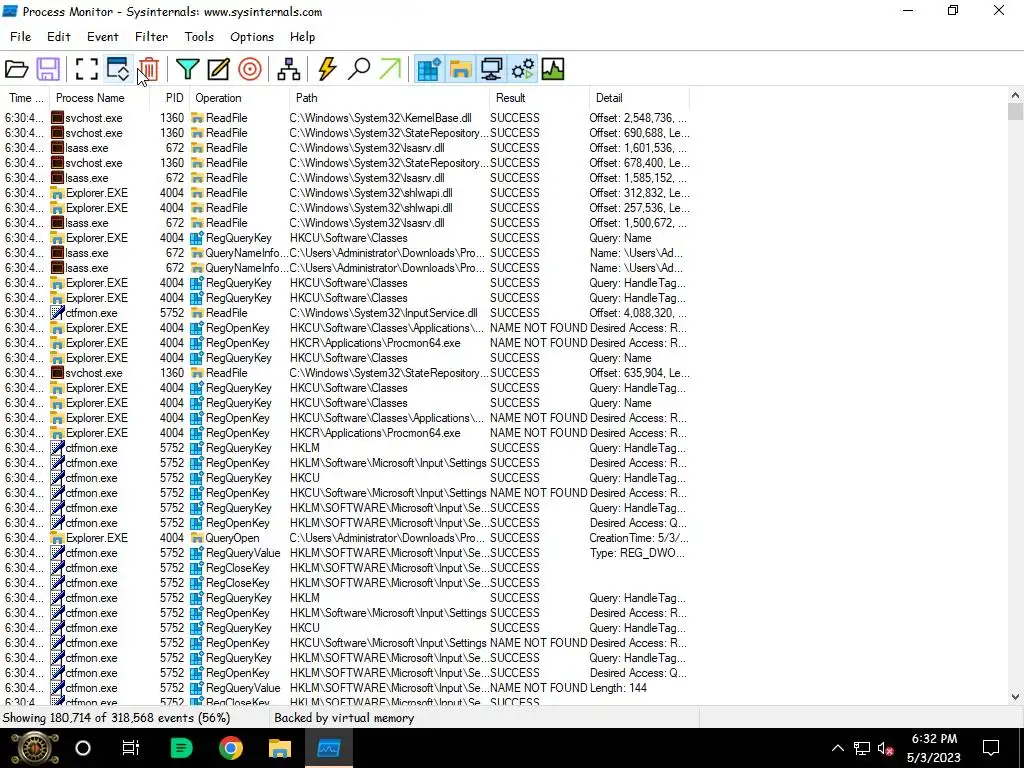Clear events with the trash icon
This screenshot has width=1024, height=768.
click(x=149, y=69)
